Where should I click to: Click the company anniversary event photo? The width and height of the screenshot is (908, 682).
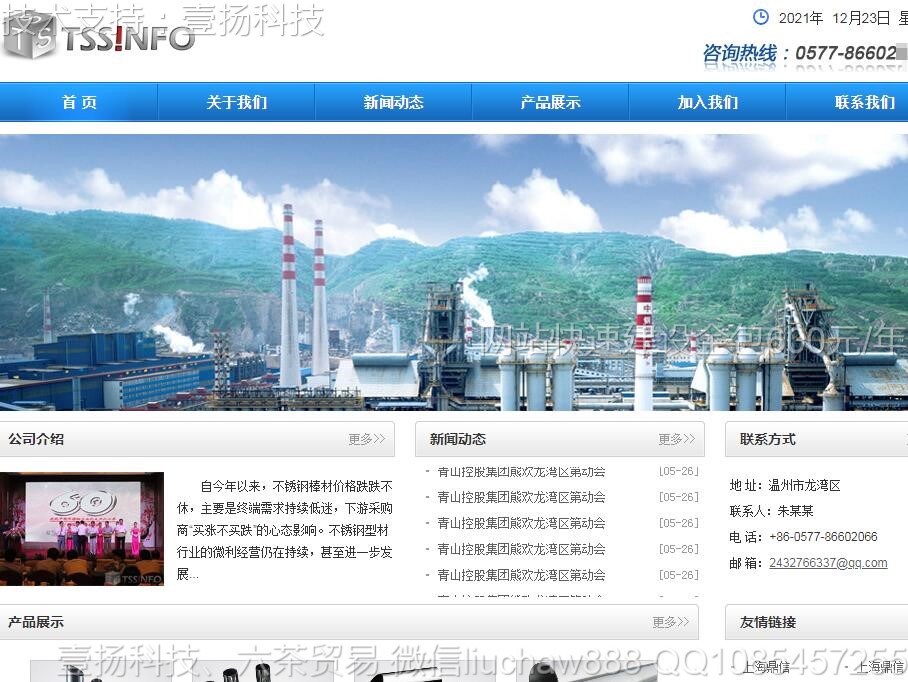[x=82, y=528]
